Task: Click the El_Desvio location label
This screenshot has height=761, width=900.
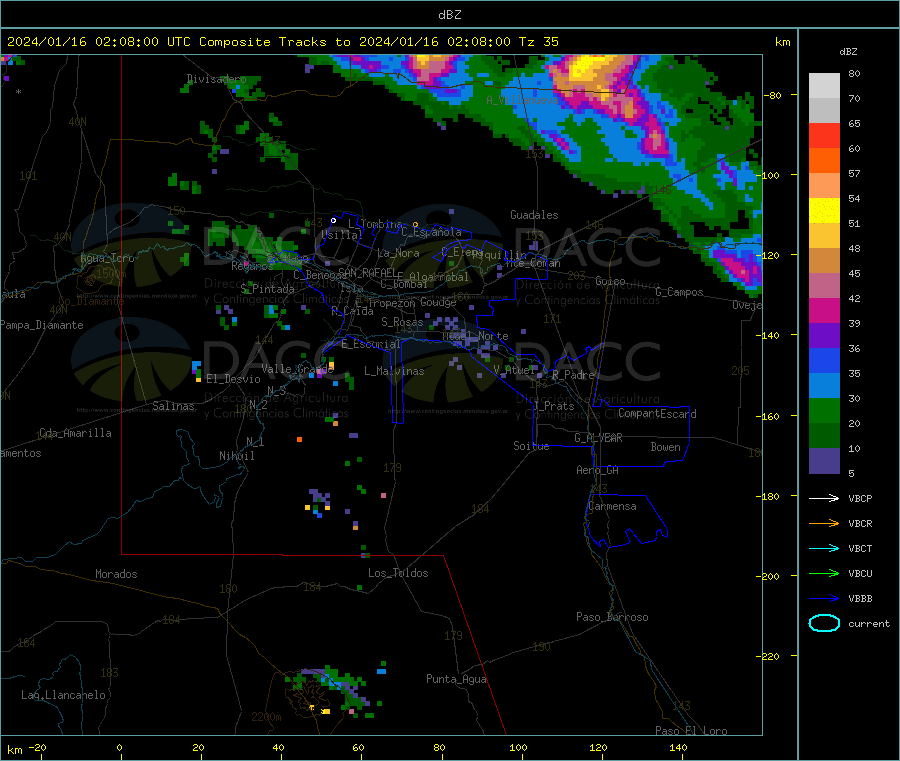Action: click(x=233, y=379)
